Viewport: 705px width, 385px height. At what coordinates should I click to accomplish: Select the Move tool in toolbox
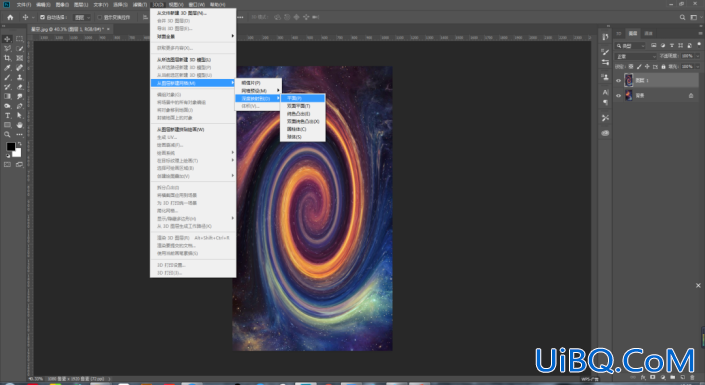7,39
